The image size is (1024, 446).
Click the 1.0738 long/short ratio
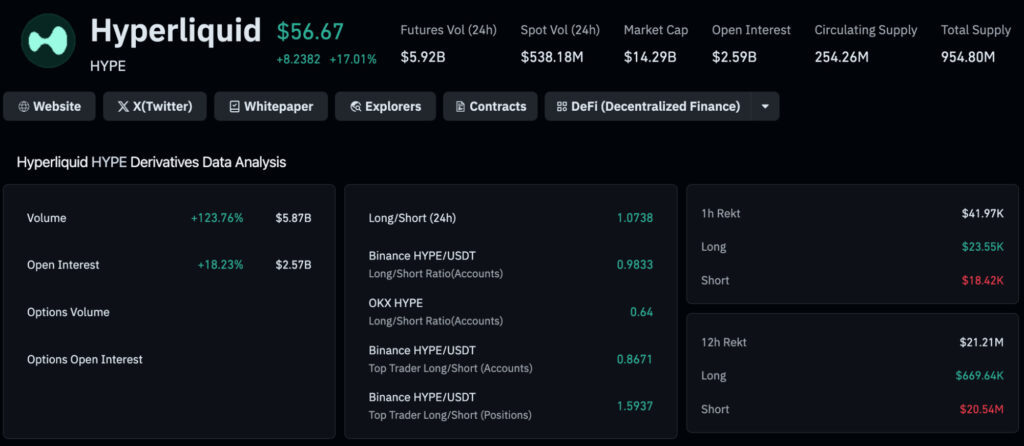635,218
